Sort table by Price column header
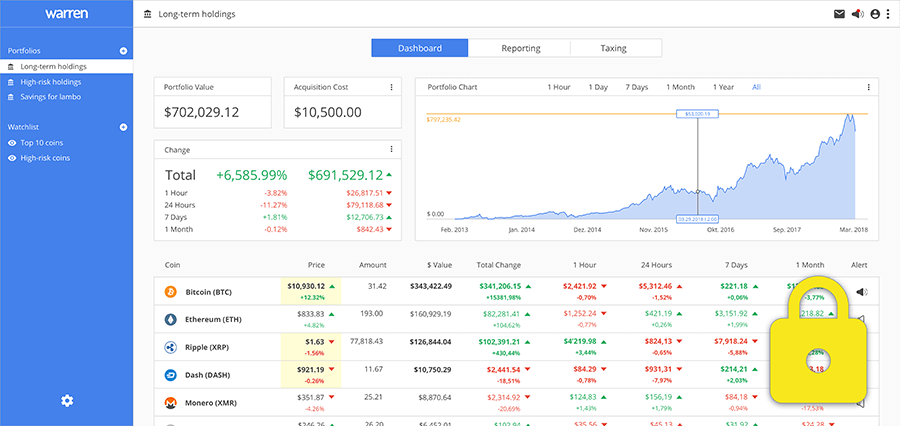The height and width of the screenshot is (426, 900). (316, 265)
